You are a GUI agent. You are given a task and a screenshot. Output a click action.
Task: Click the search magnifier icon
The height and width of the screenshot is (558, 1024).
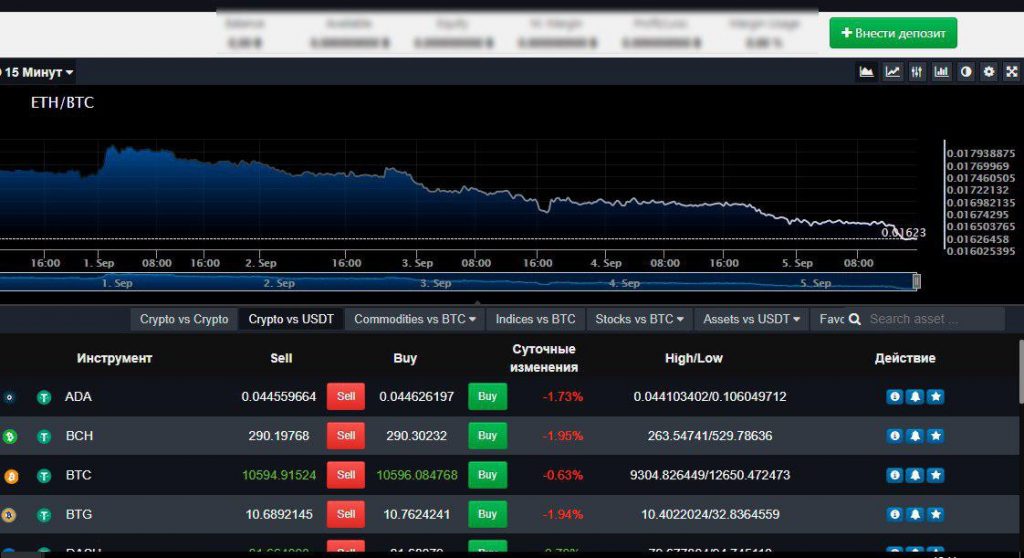click(x=855, y=319)
